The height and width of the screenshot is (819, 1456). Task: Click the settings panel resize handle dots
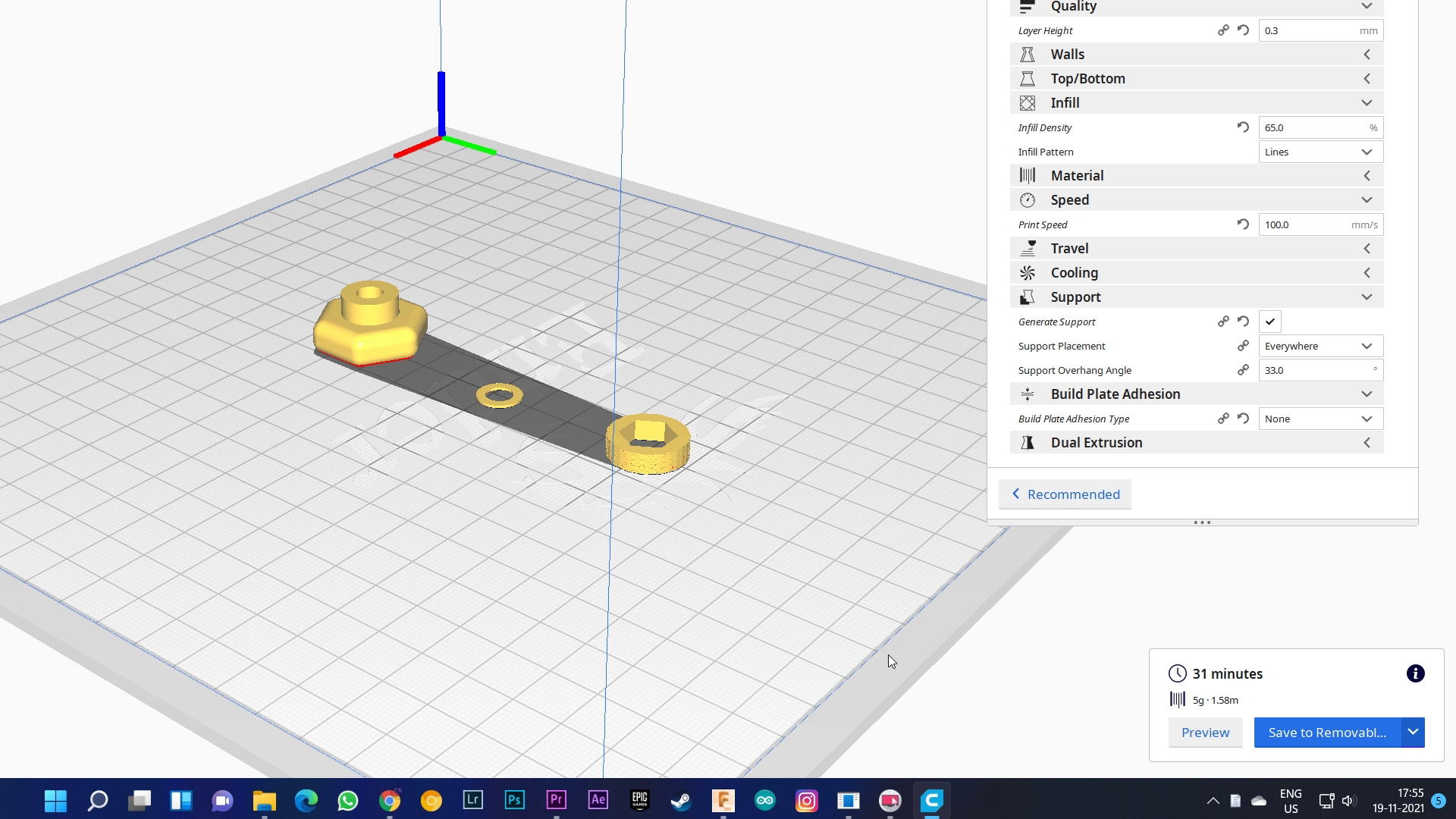1202,522
